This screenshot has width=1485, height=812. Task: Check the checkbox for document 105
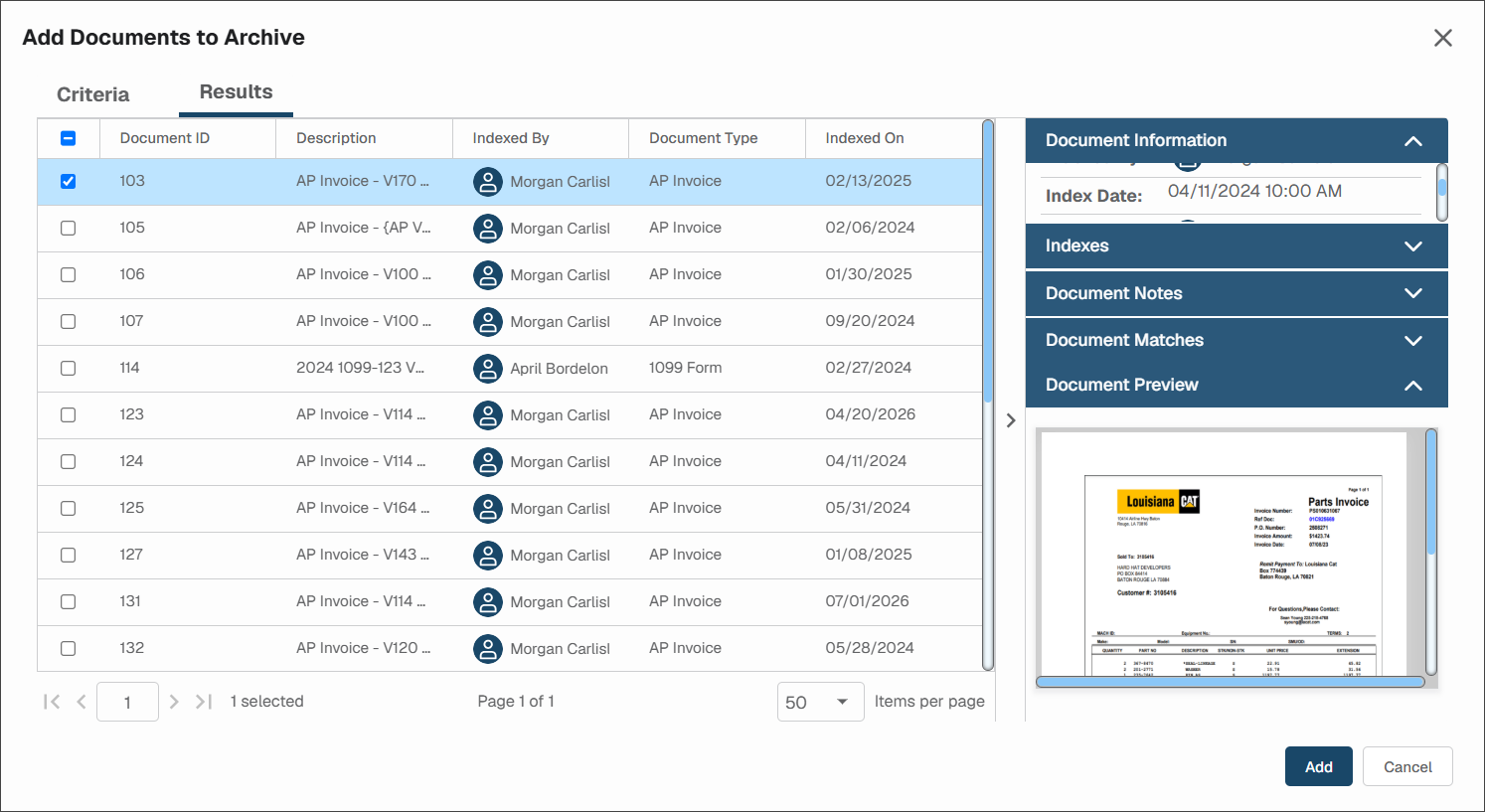[68, 228]
